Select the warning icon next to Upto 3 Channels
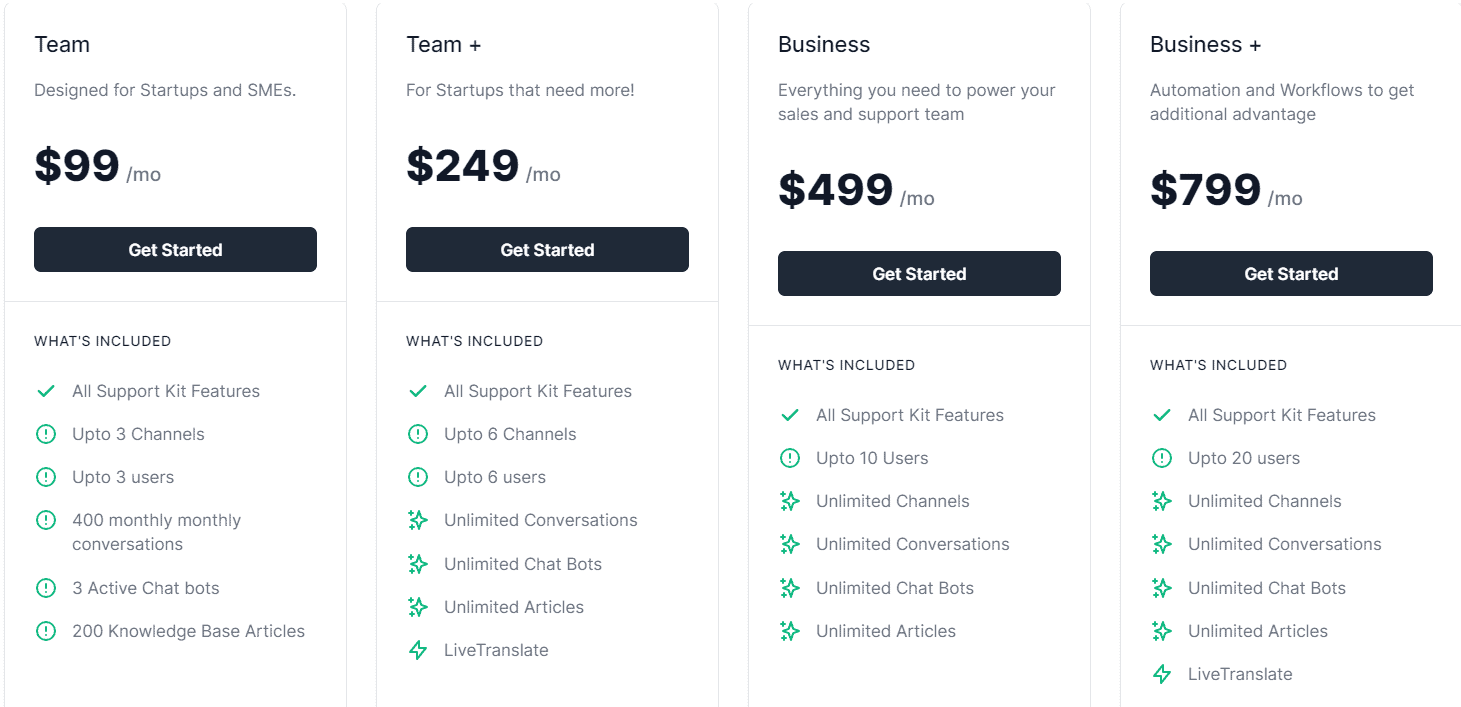 pos(46,434)
